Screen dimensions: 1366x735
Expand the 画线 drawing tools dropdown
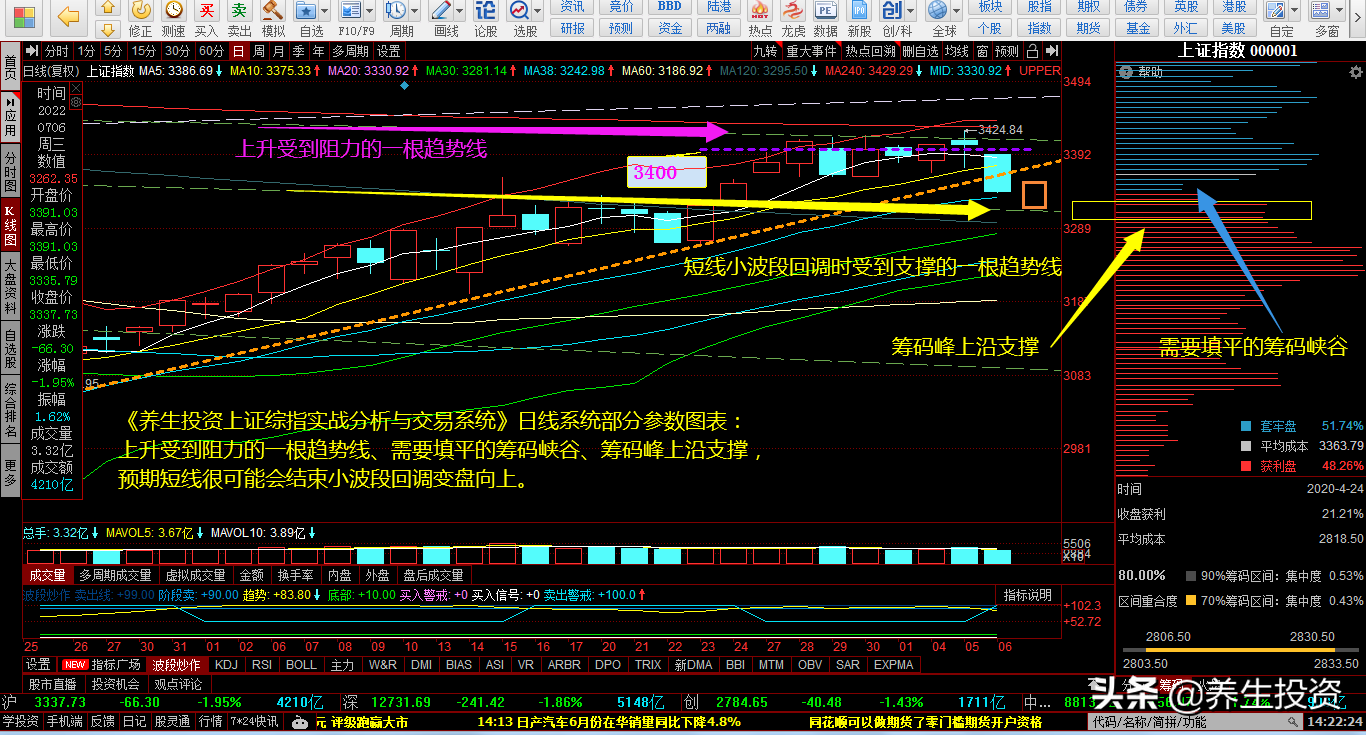pyautogui.click(x=460, y=11)
